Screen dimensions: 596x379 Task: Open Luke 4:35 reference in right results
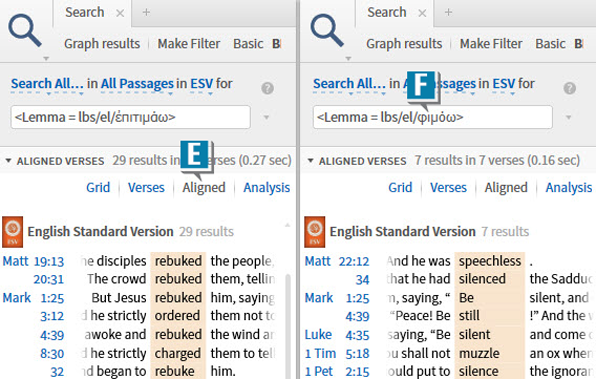coord(337,335)
